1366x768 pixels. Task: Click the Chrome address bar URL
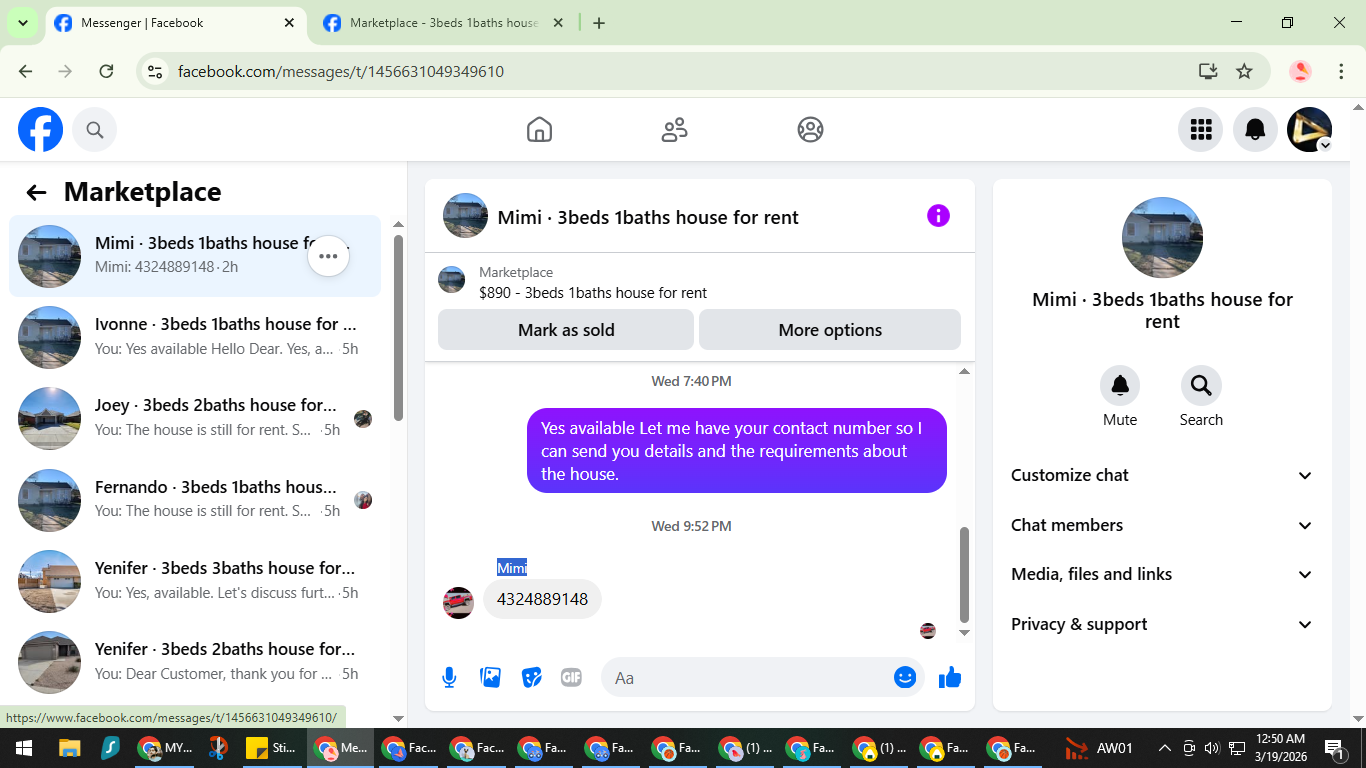pos(341,71)
